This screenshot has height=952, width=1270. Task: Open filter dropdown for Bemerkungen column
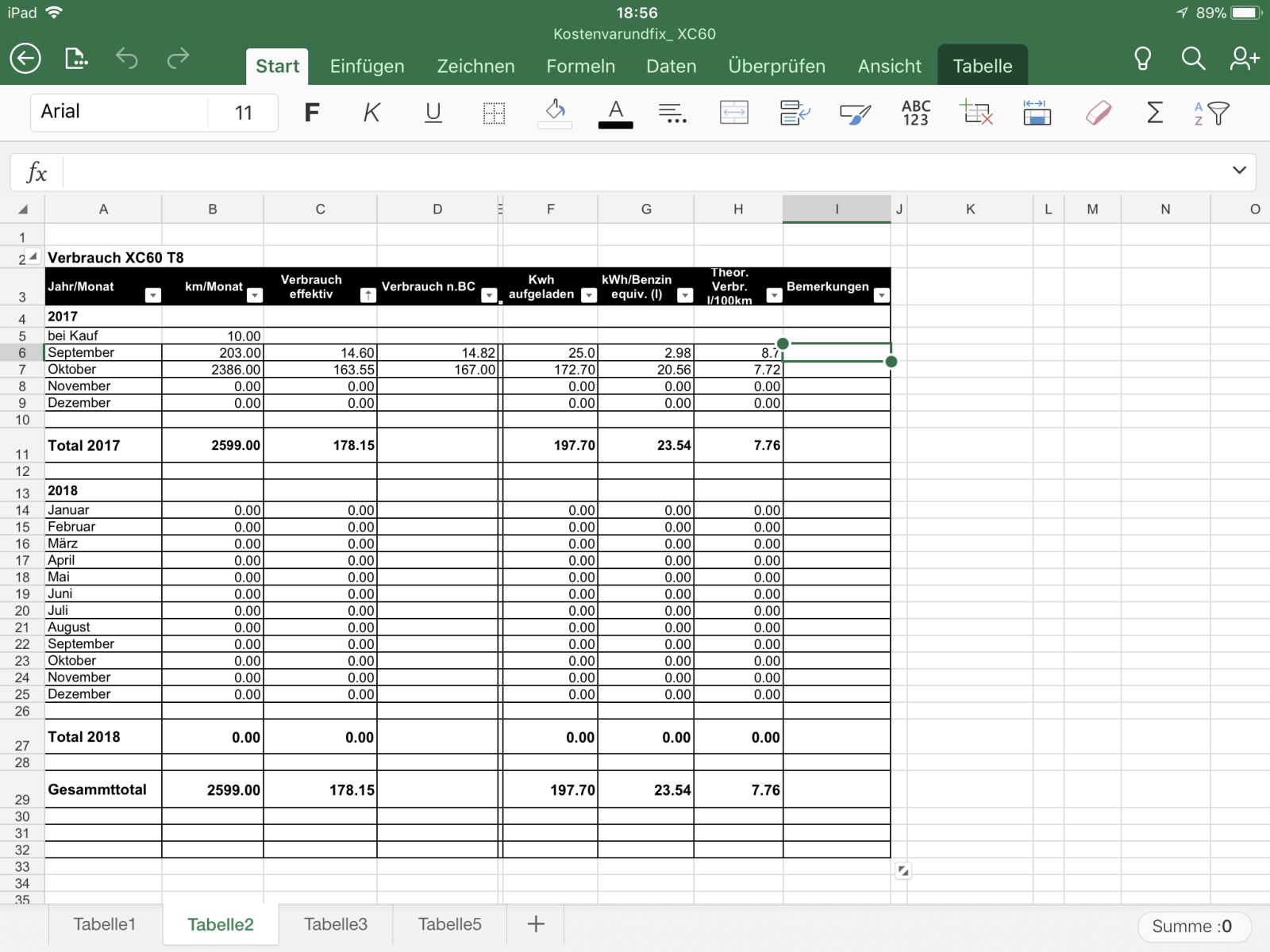click(880, 296)
